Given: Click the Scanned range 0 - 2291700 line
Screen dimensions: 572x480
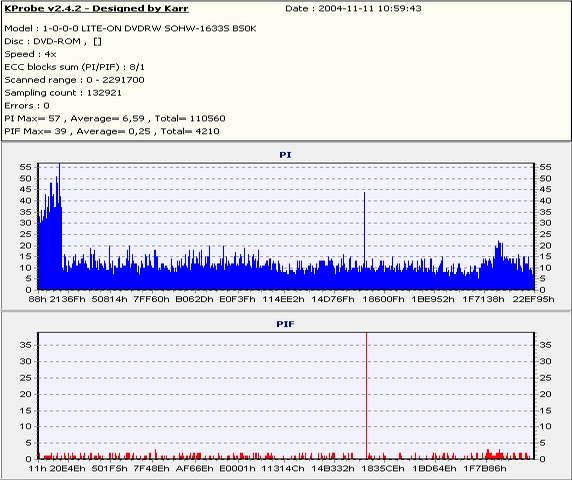Looking at the screenshot, I should tap(74, 80).
